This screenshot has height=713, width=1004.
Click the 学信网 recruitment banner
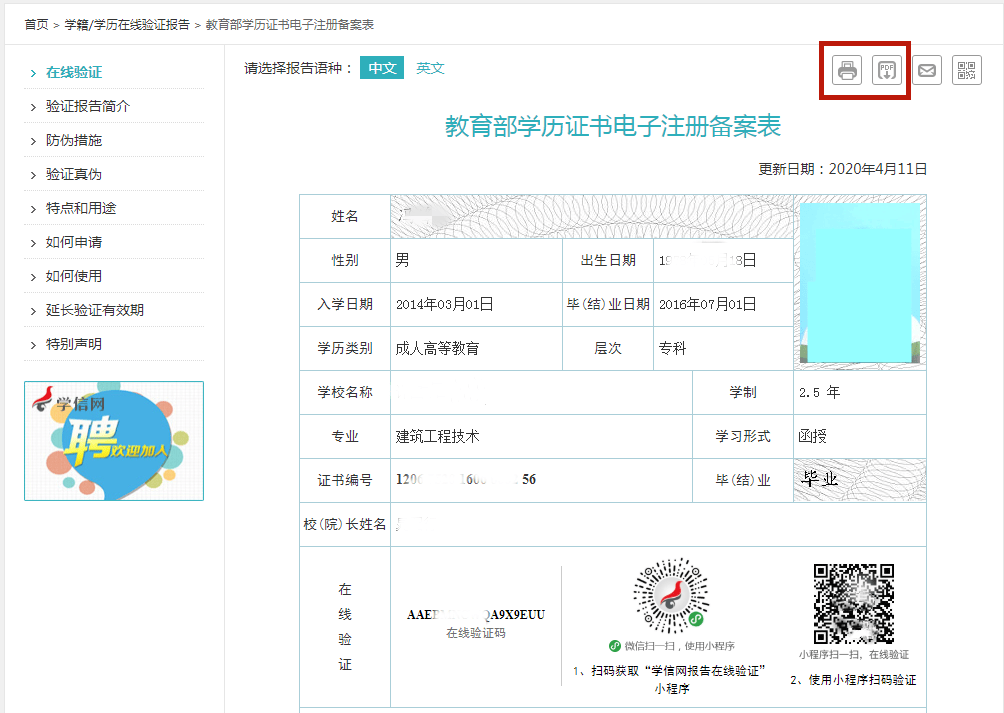tap(114, 441)
